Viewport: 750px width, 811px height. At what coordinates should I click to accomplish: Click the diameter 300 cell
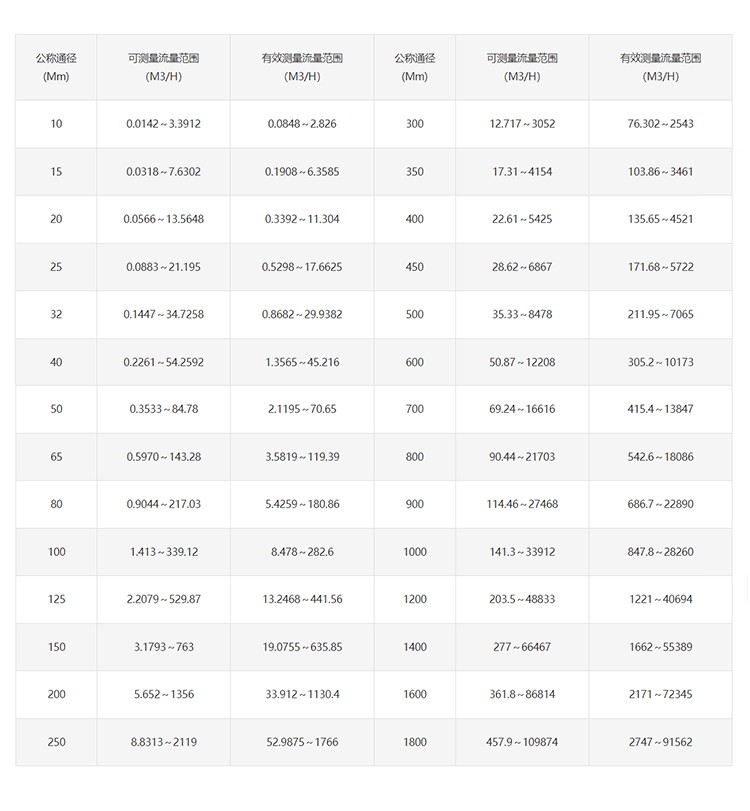[415, 124]
